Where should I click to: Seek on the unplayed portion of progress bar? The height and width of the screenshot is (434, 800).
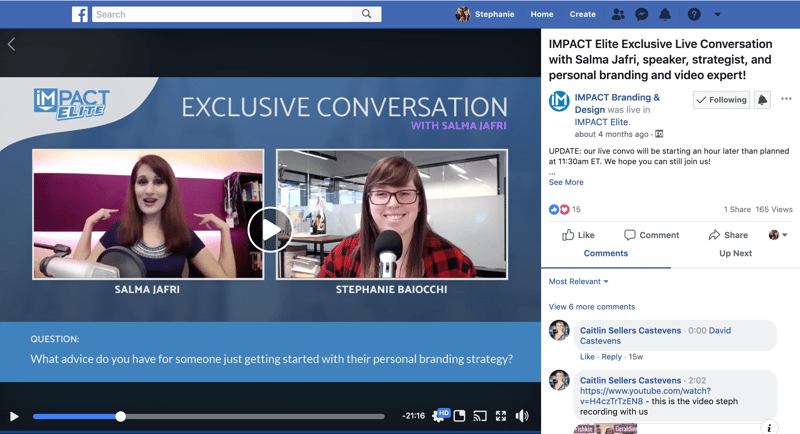(x=255, y=416)
